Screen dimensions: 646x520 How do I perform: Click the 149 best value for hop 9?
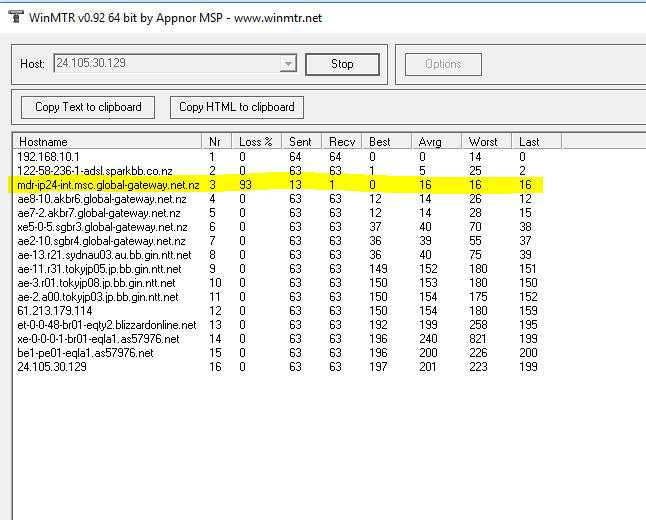click(x=378, y=269)
